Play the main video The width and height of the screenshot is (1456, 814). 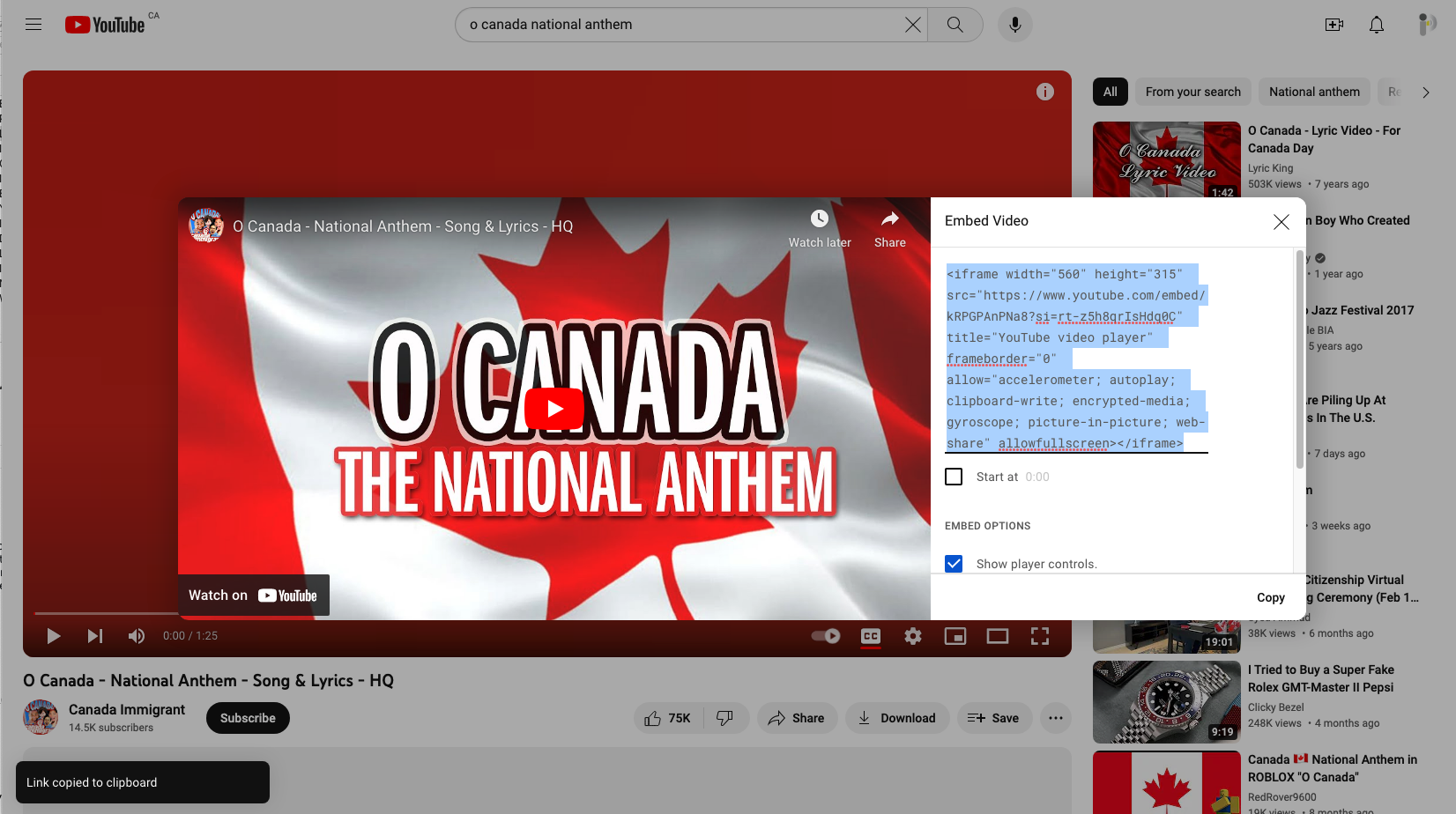point(53,636)
